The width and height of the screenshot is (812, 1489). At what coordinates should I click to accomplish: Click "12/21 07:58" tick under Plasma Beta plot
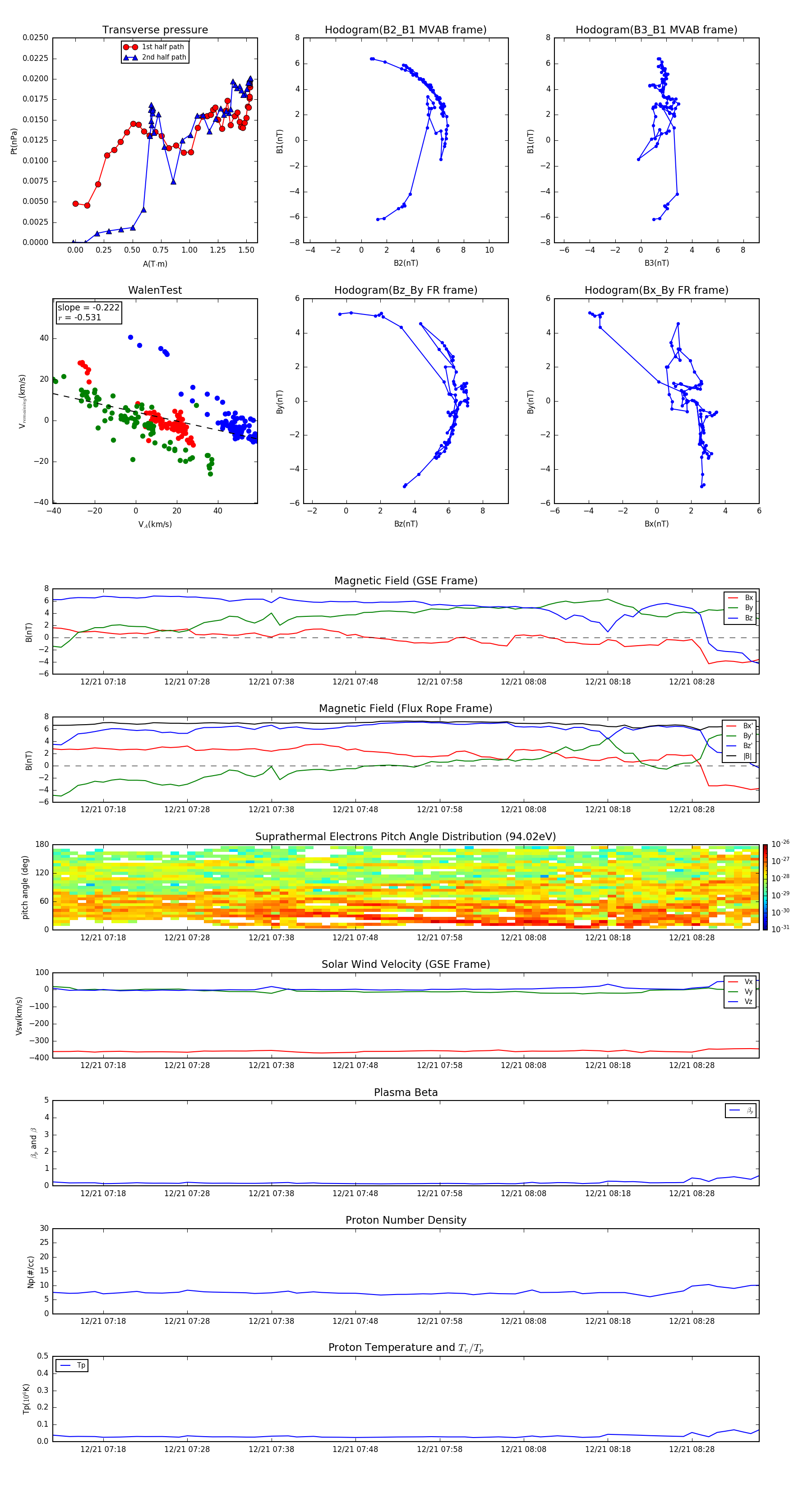point(439,1193)
